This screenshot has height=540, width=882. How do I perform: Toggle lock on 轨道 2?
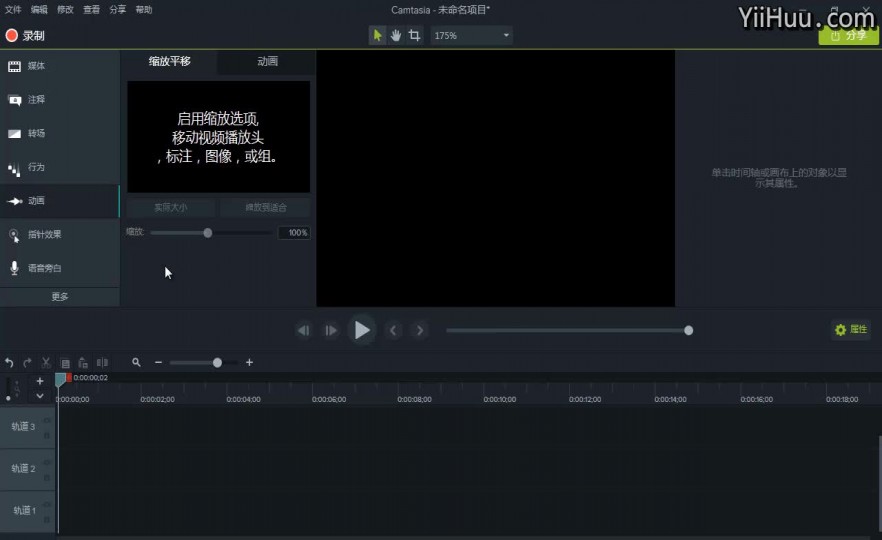tap(47, 477)
